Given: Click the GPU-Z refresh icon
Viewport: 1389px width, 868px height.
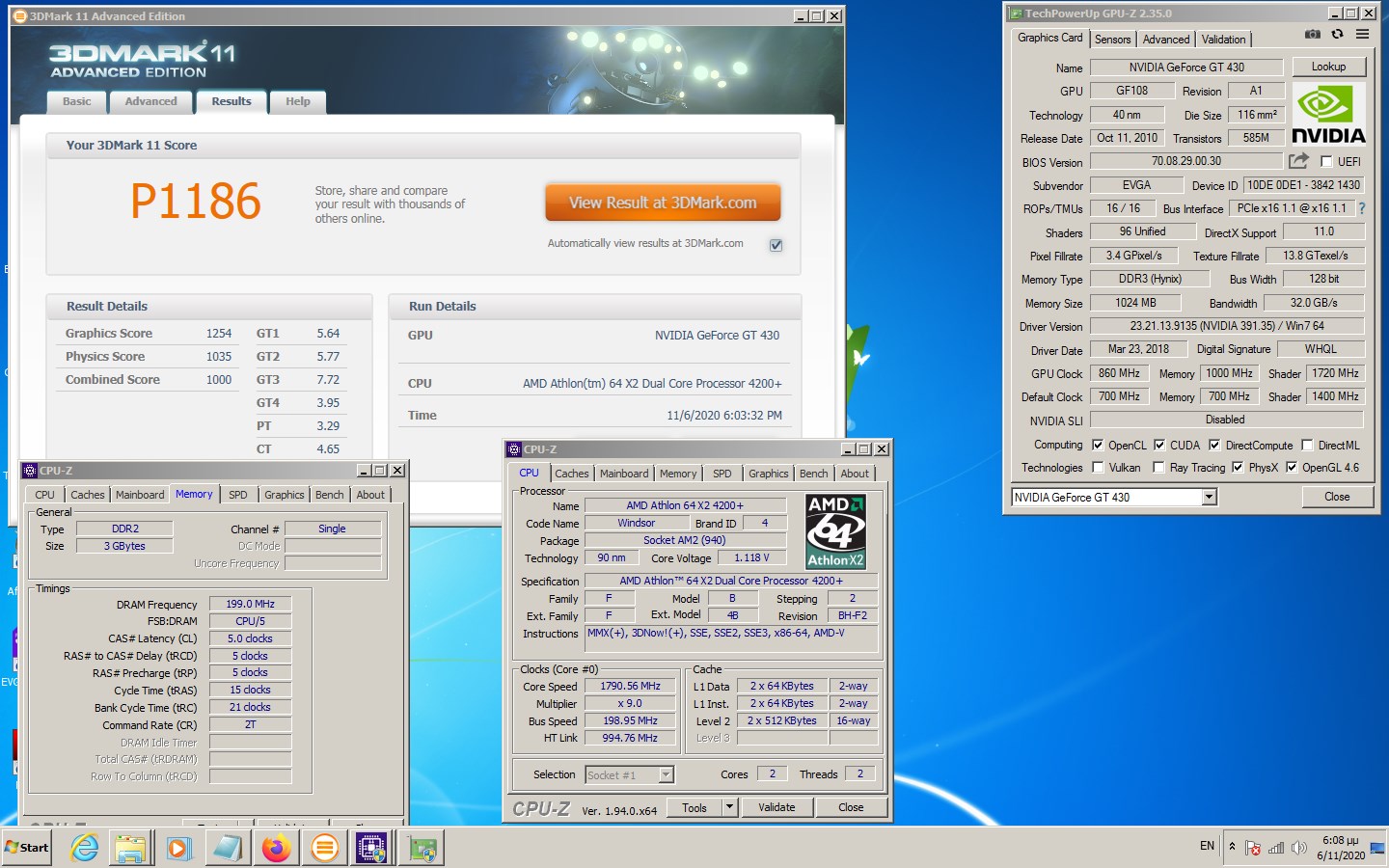Looking at the screenshot, I should pos(1337,34).
